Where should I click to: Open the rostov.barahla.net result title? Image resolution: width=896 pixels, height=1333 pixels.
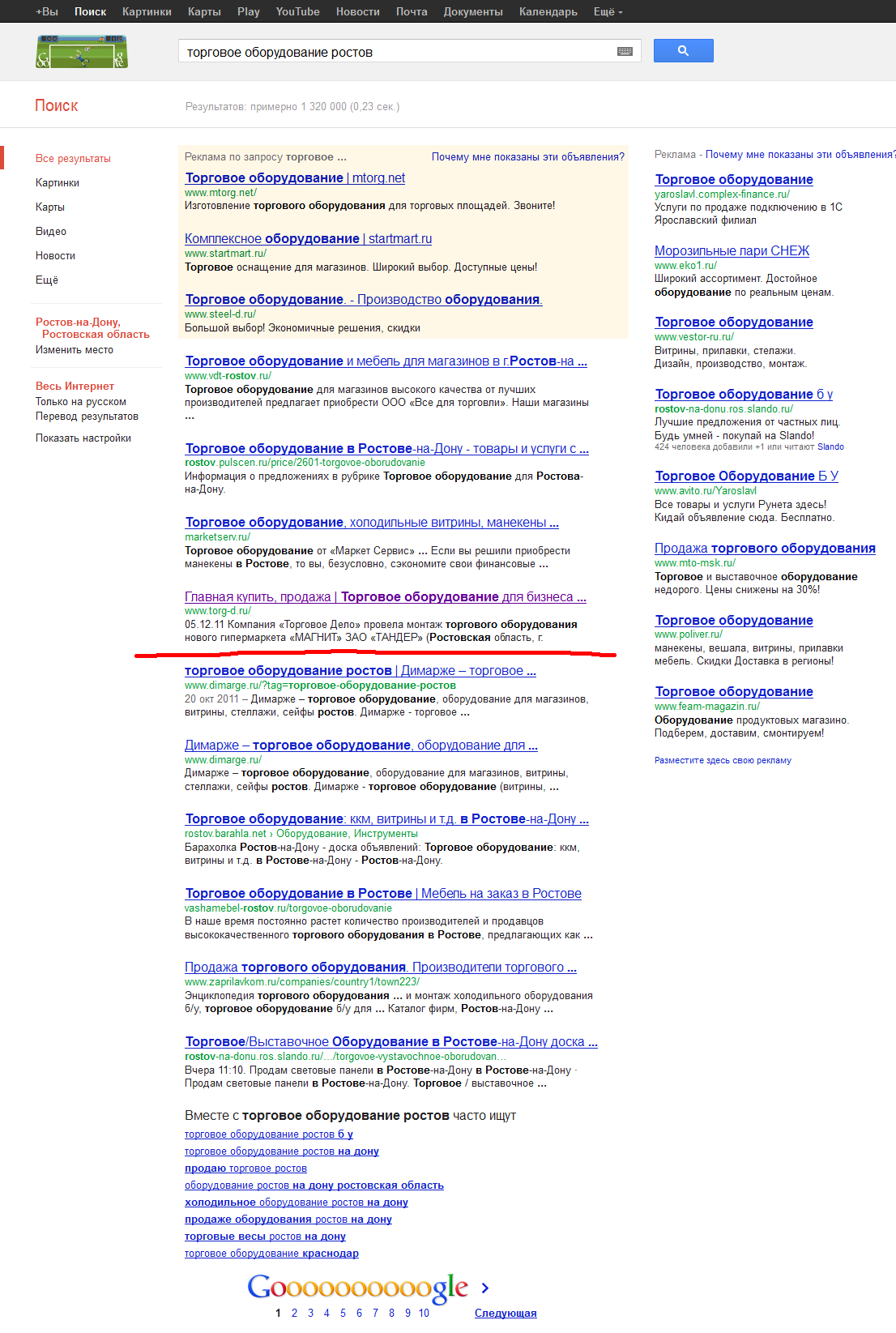[386, 819]
